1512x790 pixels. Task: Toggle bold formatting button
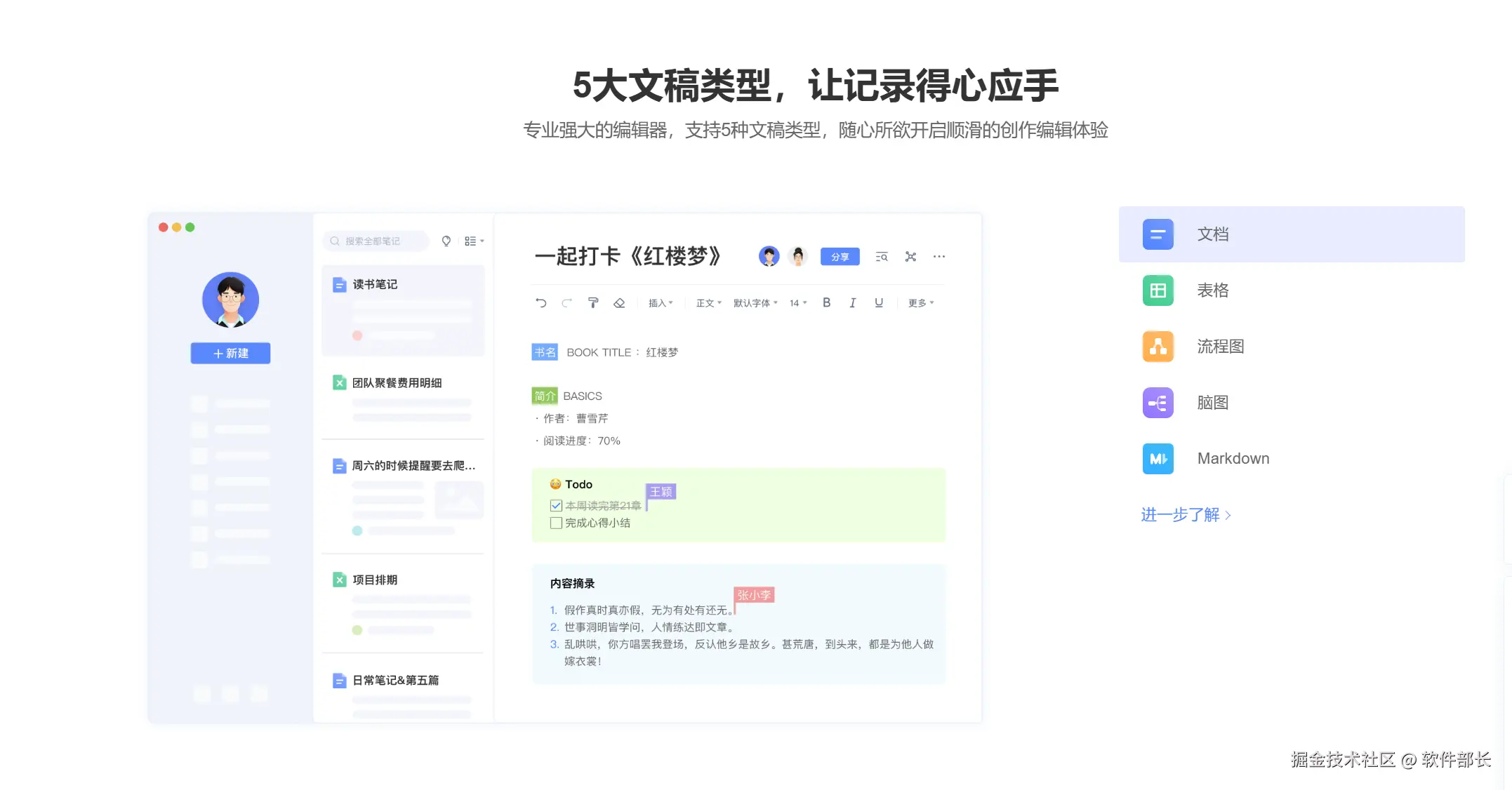[x=826, y=302]
